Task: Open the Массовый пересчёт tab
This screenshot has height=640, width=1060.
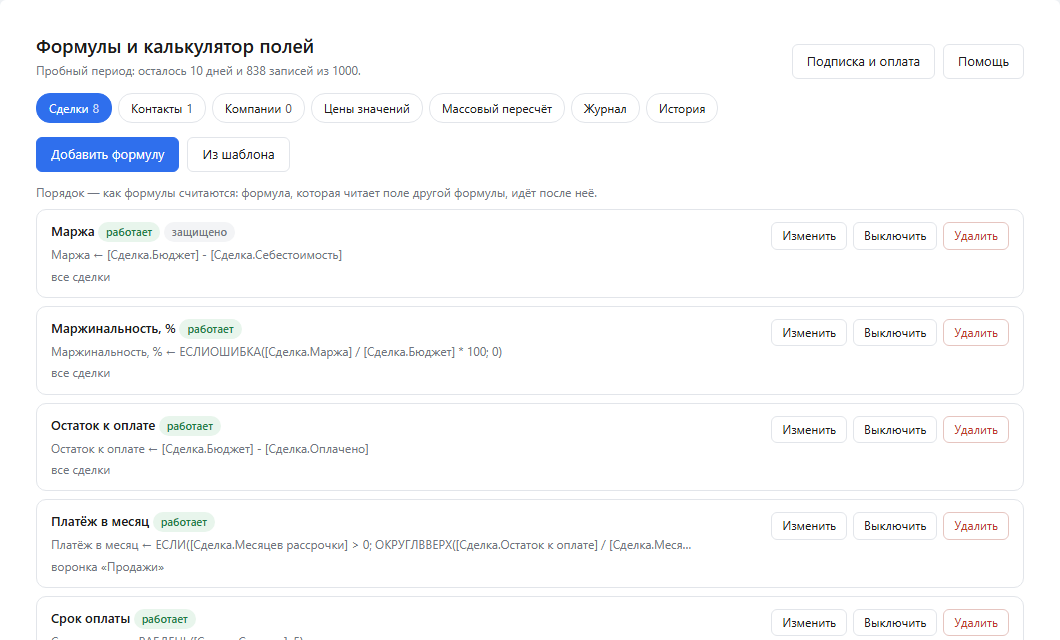Action: (497, 108)
